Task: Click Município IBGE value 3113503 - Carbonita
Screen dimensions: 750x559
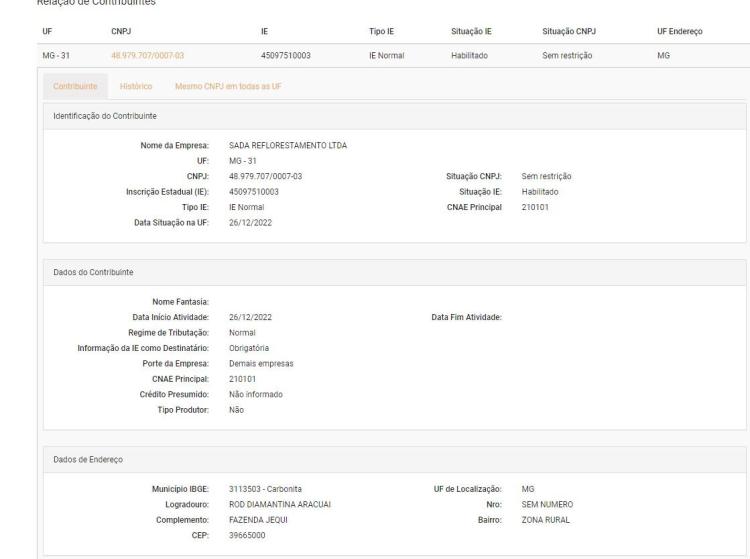Action: 265,489
